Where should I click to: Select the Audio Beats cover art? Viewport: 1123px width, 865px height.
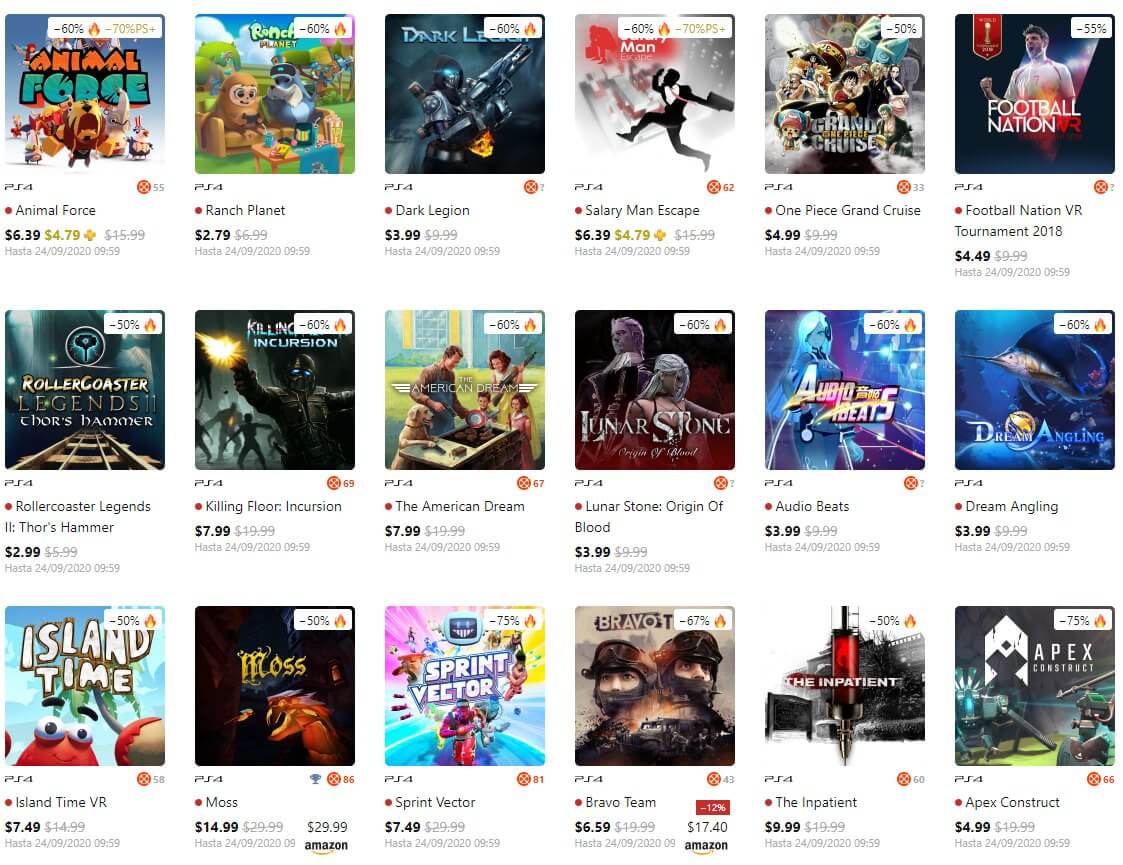pyautogui.click(x=844, y=390)
